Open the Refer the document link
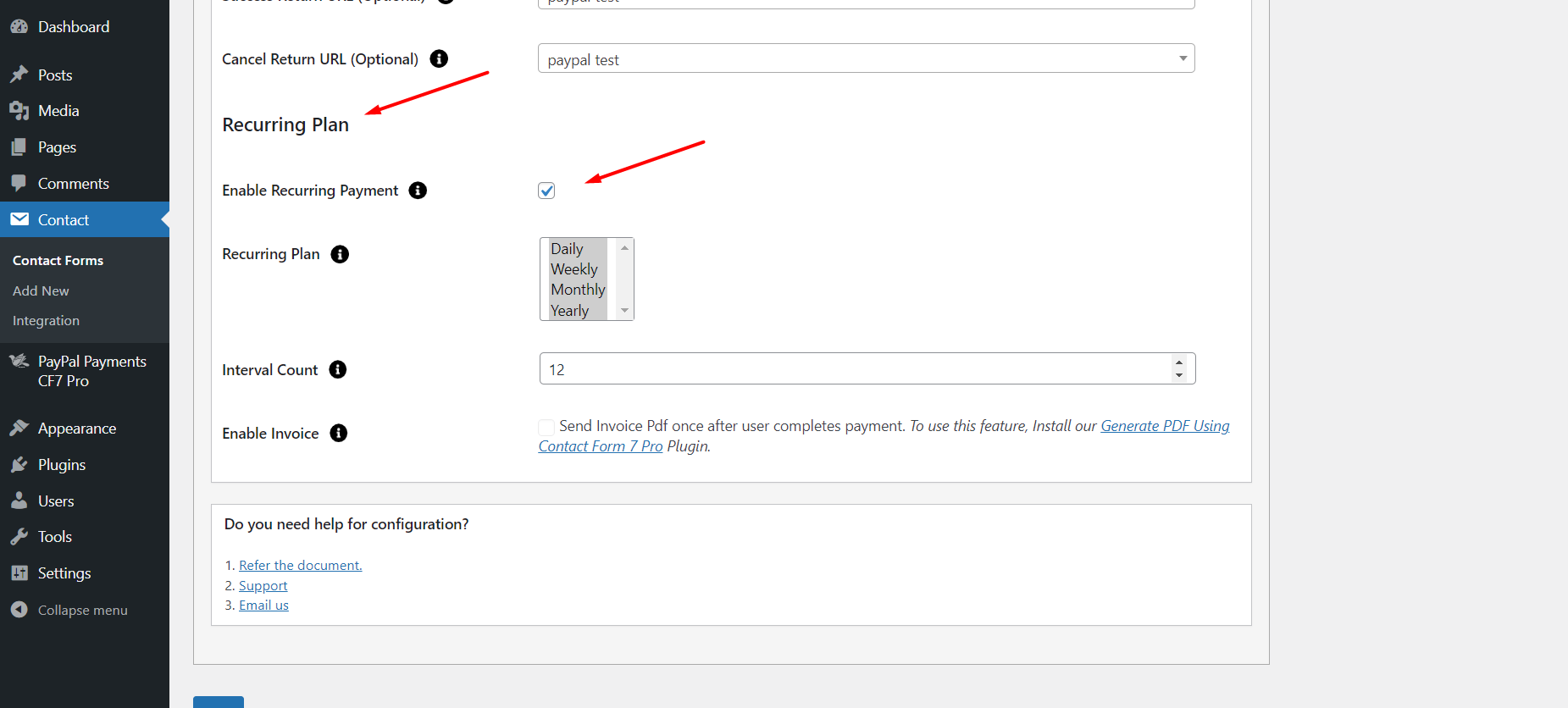The height and width of the screenshot is (708, 1568). point(300,566)
